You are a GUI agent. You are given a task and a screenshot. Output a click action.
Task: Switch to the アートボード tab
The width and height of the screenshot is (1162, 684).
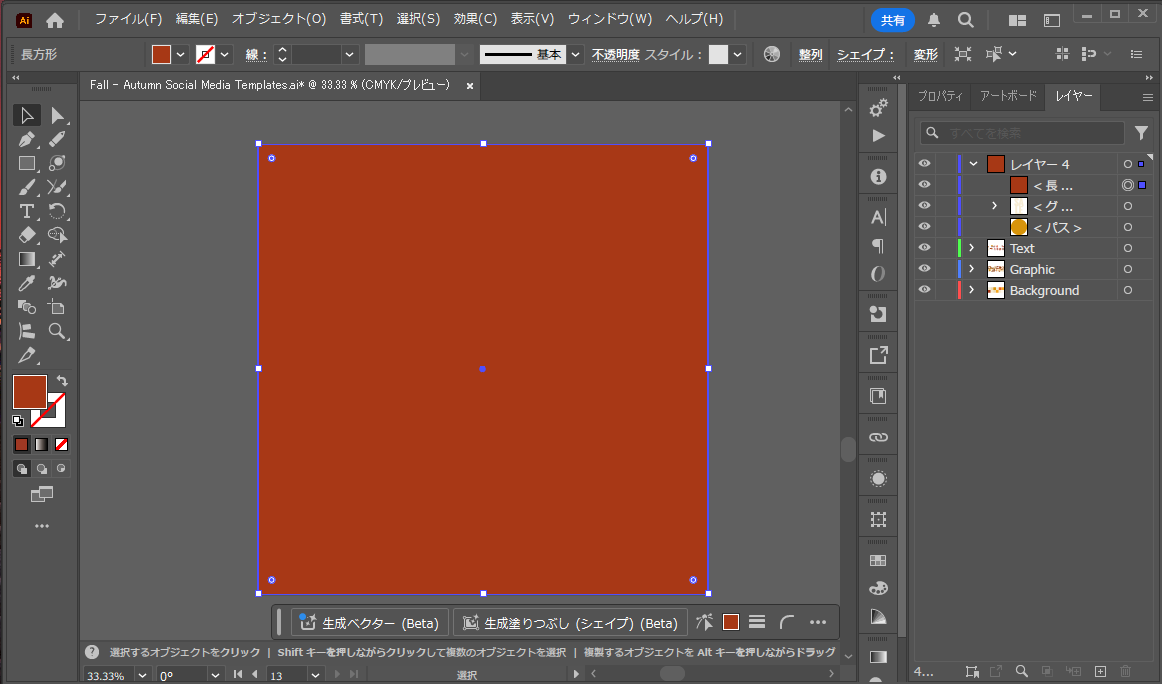tap(1008, 96)
